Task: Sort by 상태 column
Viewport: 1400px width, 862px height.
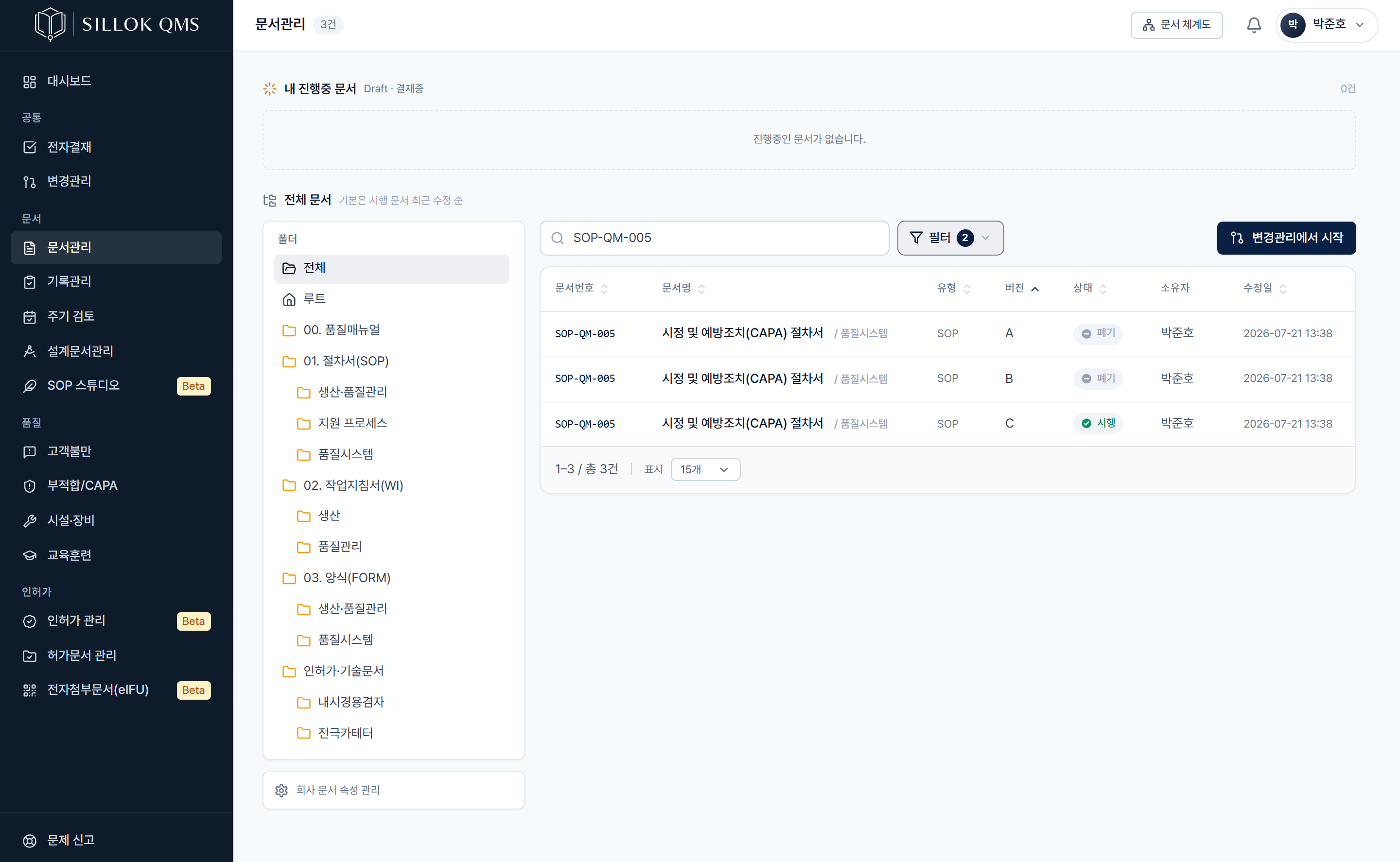Action: 1090,289
